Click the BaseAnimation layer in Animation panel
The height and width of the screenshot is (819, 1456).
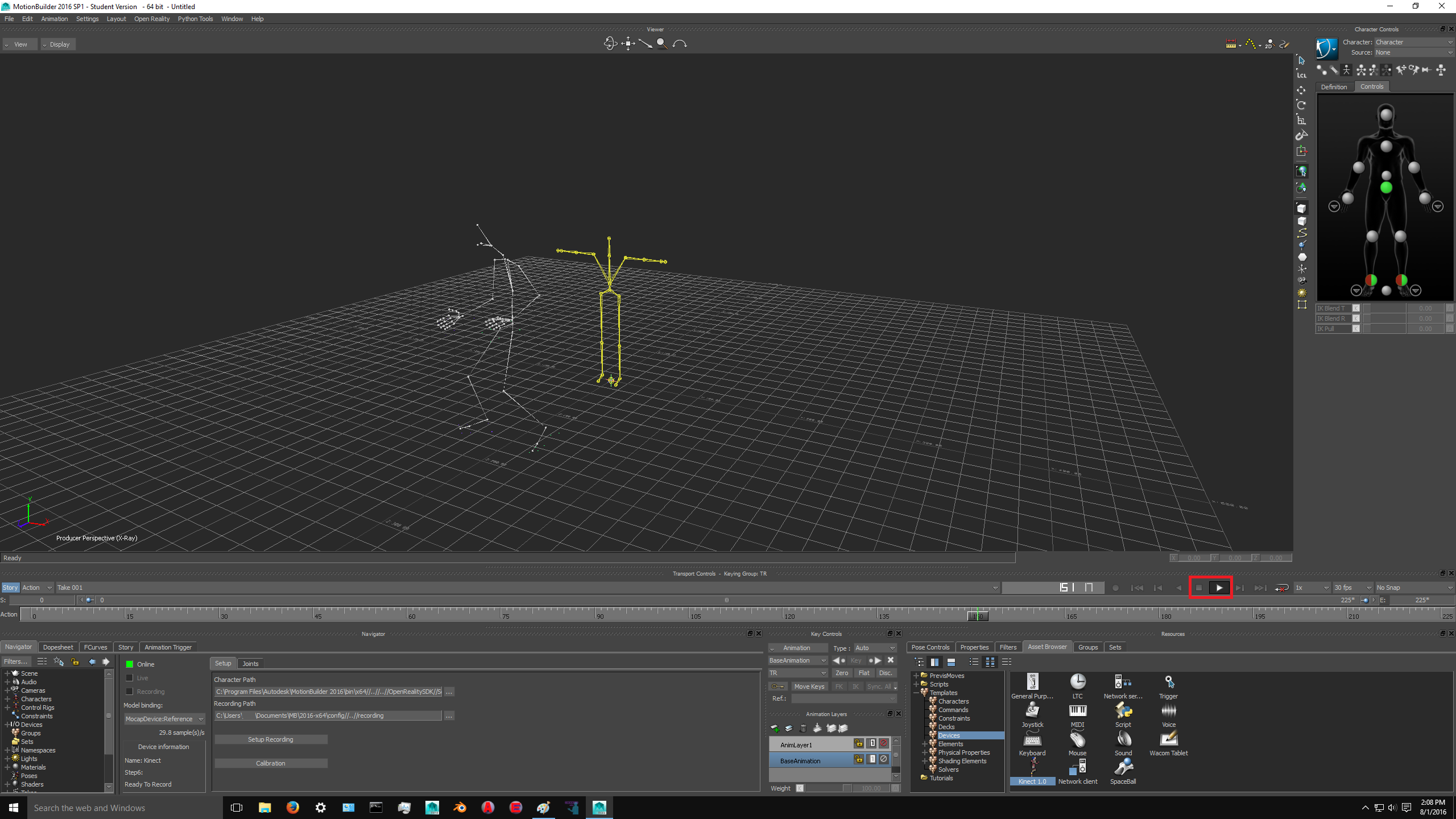pyautogui.click(x=801, y=761)
